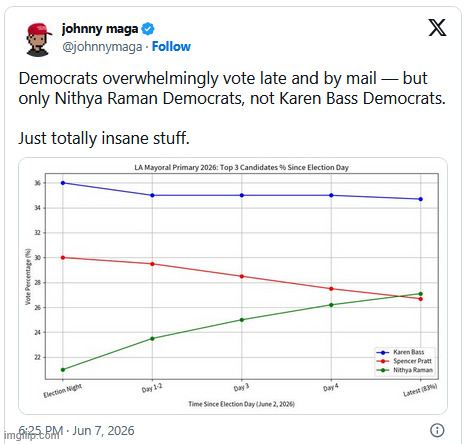Select Nithya Raman Election Night data point

tap(63, 369)
